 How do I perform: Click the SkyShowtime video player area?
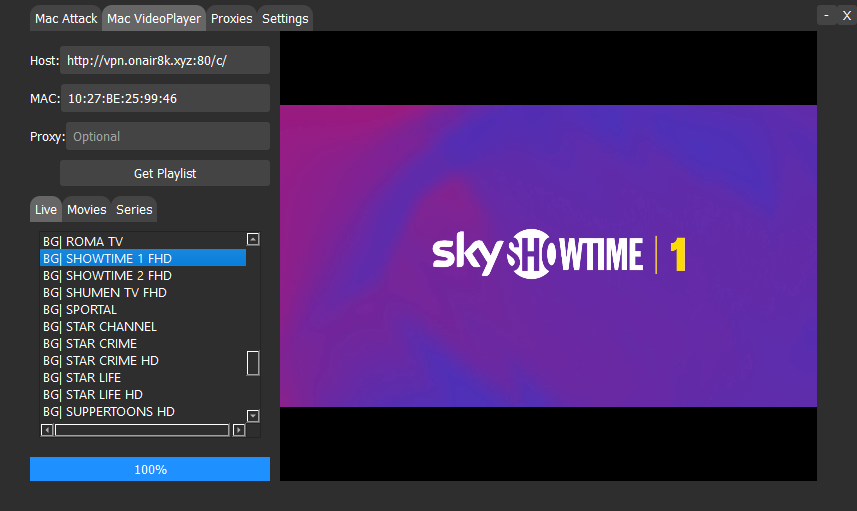(x=548, y=256)
